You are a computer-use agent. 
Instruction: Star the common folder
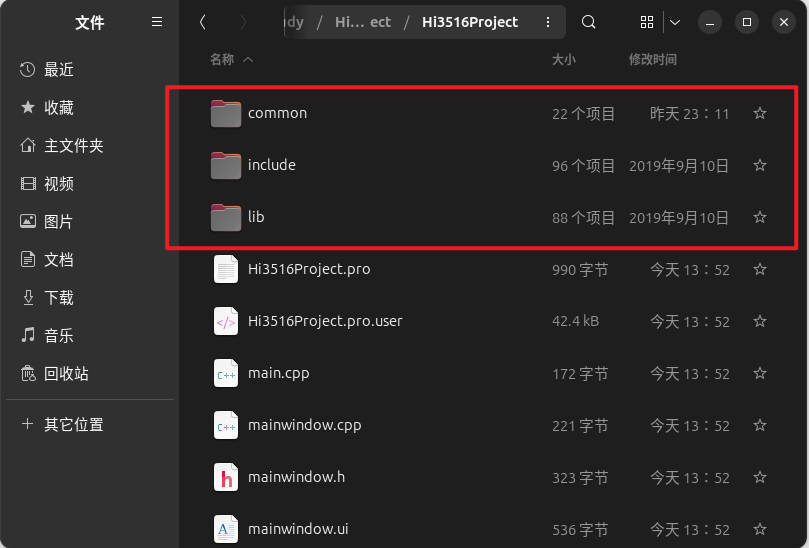760,113
